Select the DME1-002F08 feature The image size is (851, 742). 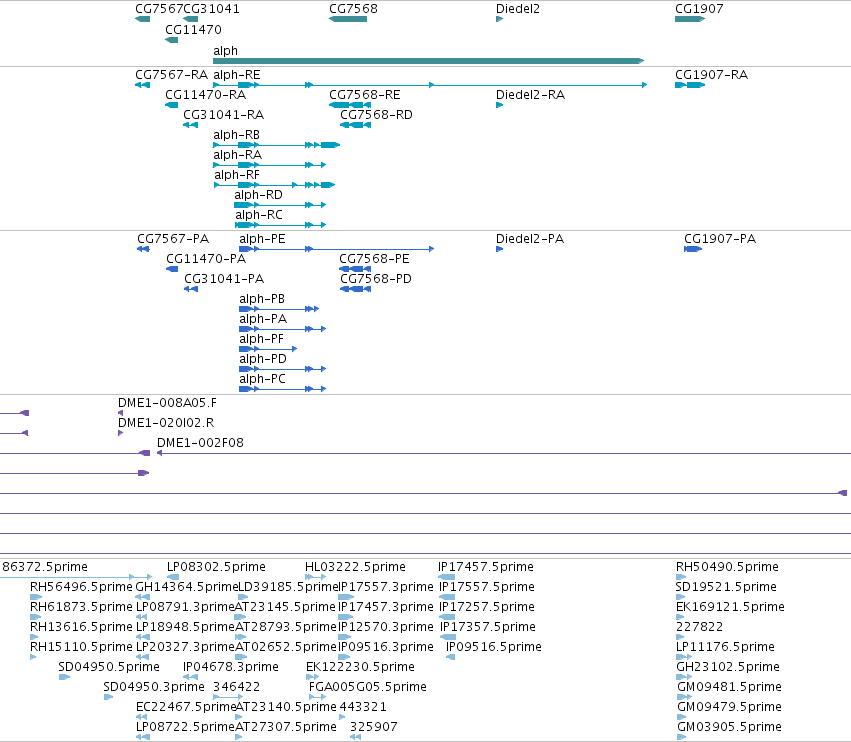pos(504,453)
